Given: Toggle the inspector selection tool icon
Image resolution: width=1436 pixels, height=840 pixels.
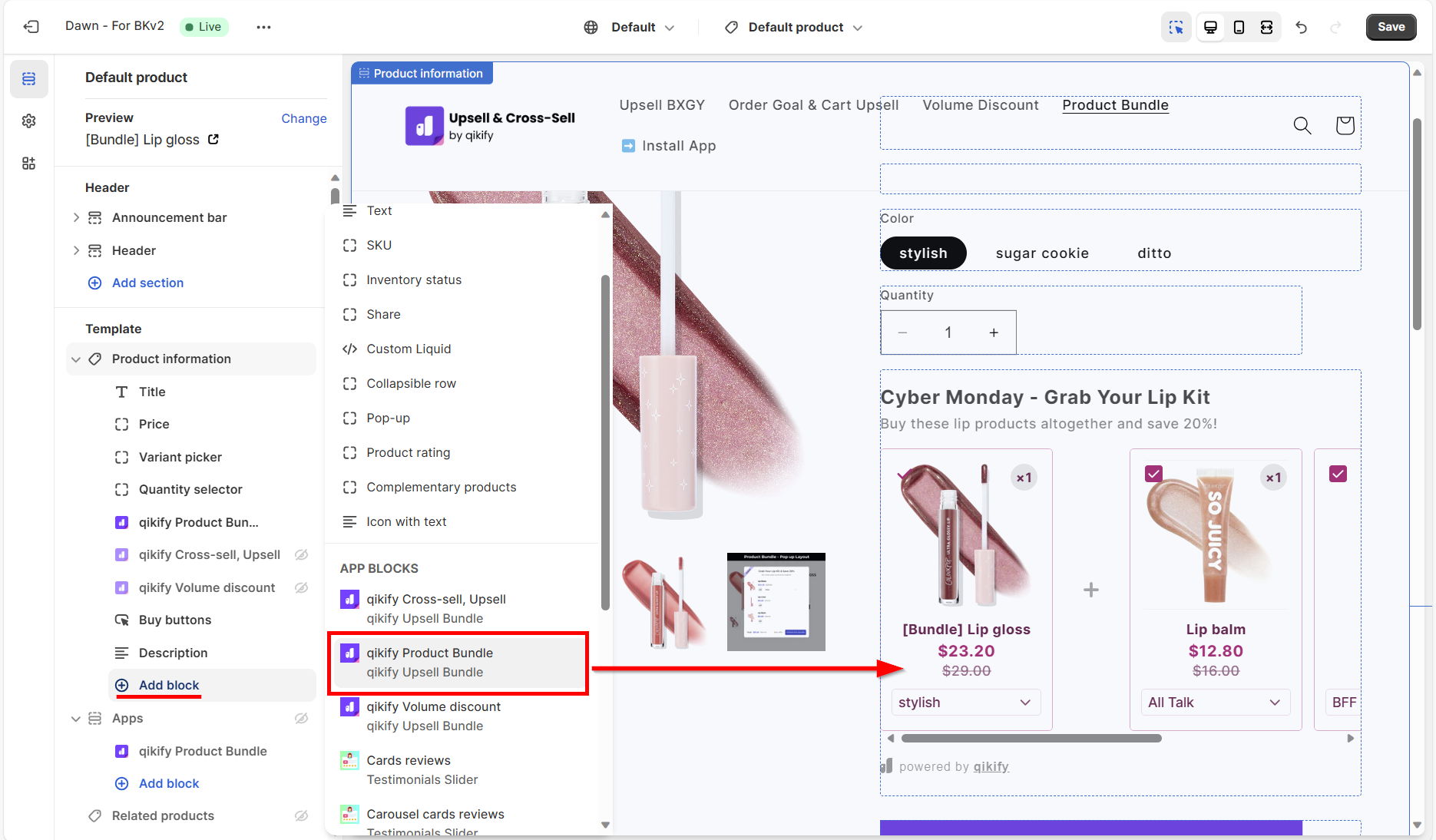Looking at the screenshot, I should click(x=1176, y=27).
